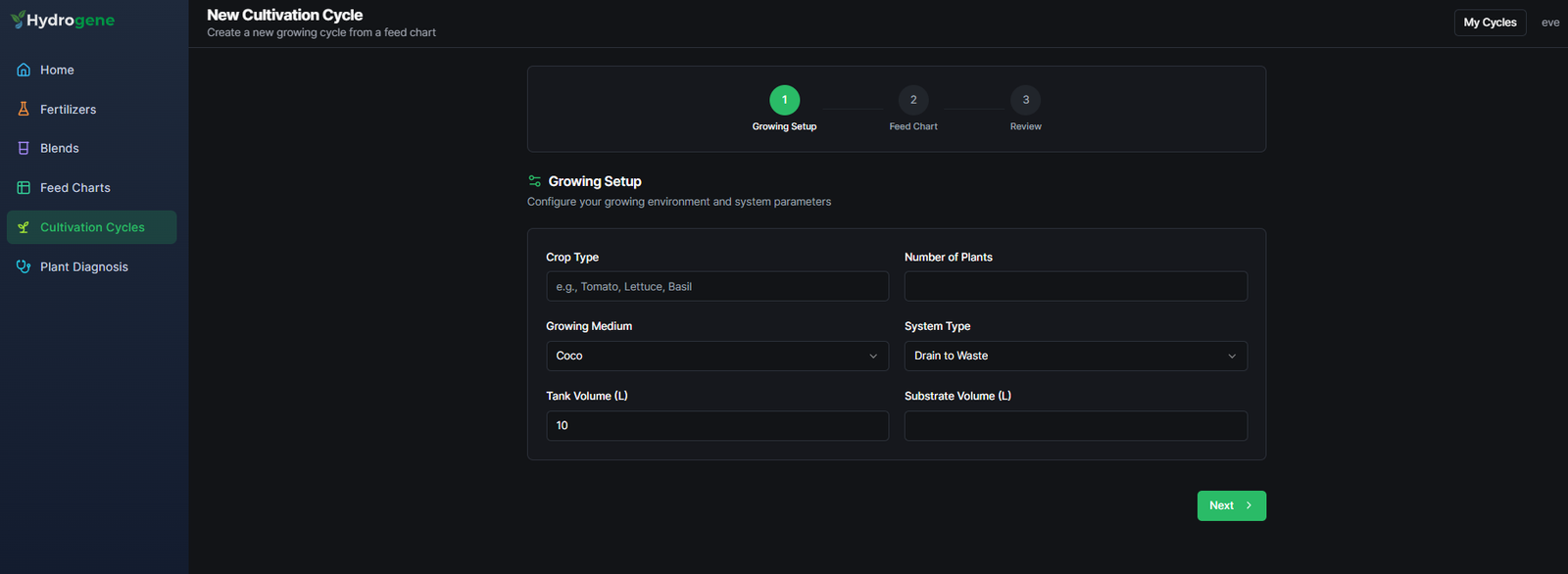This screenshot has width=1568, height=574.
Task: Click the Review step label
Action: (1026, 126)
